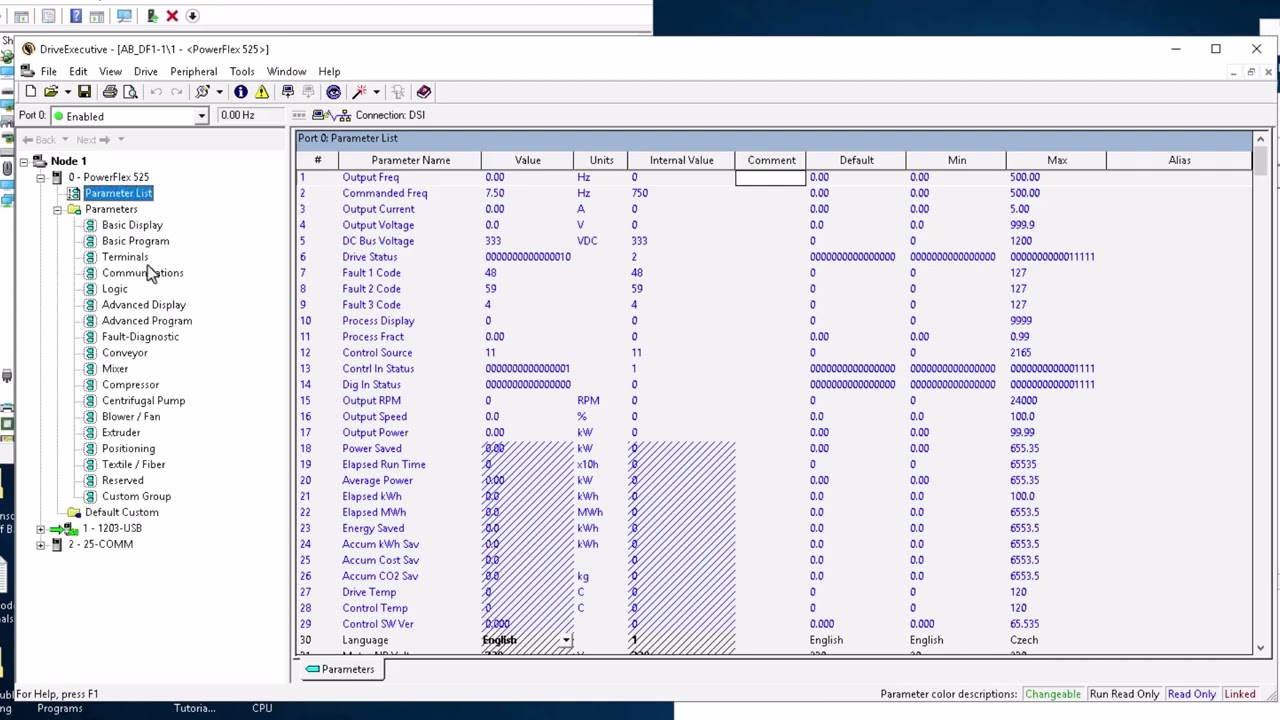Click the Parameter Name column header
Viewport: 1280px width, 720px height.
[x=410, y=160]
